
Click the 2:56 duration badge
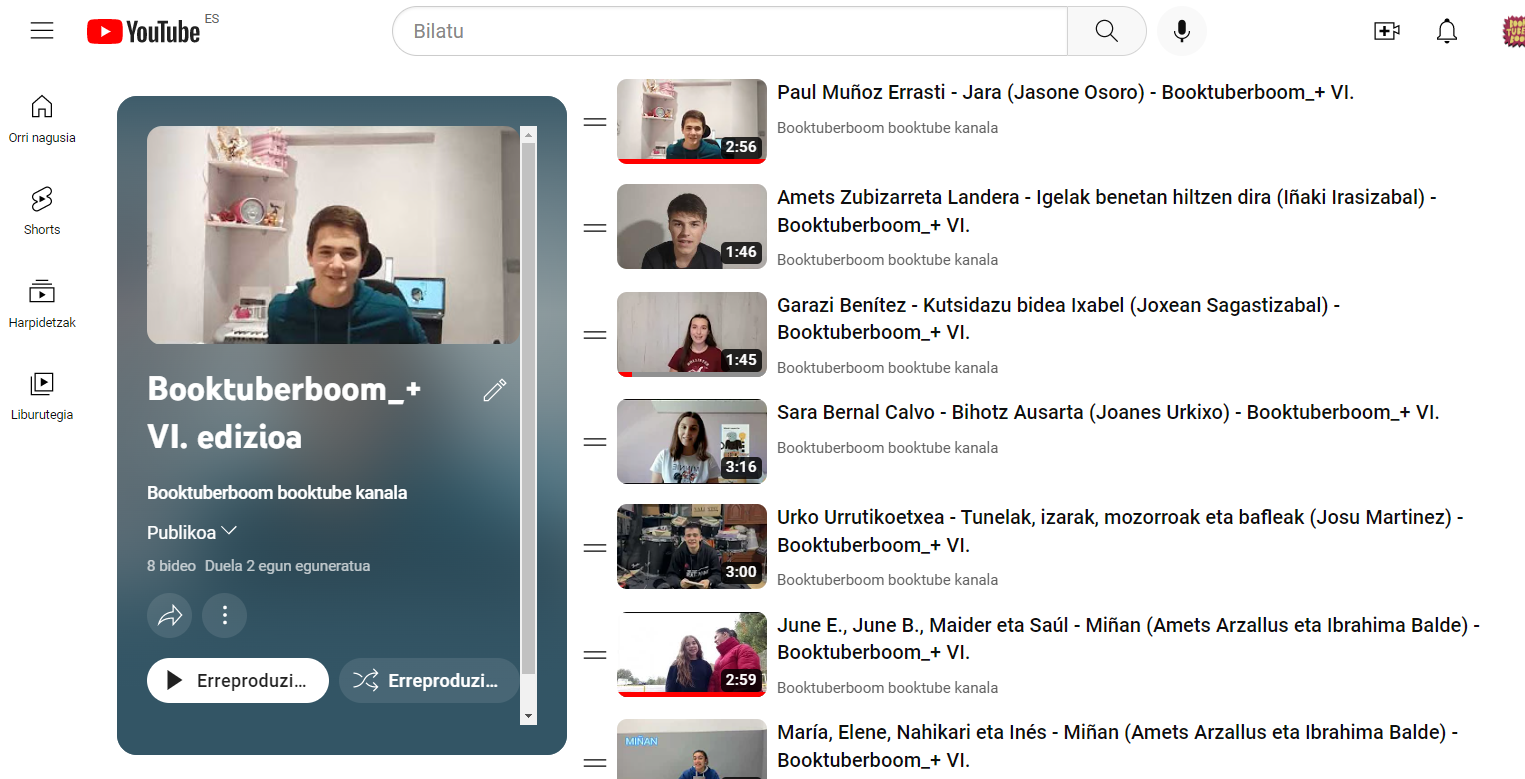(741, 147)
